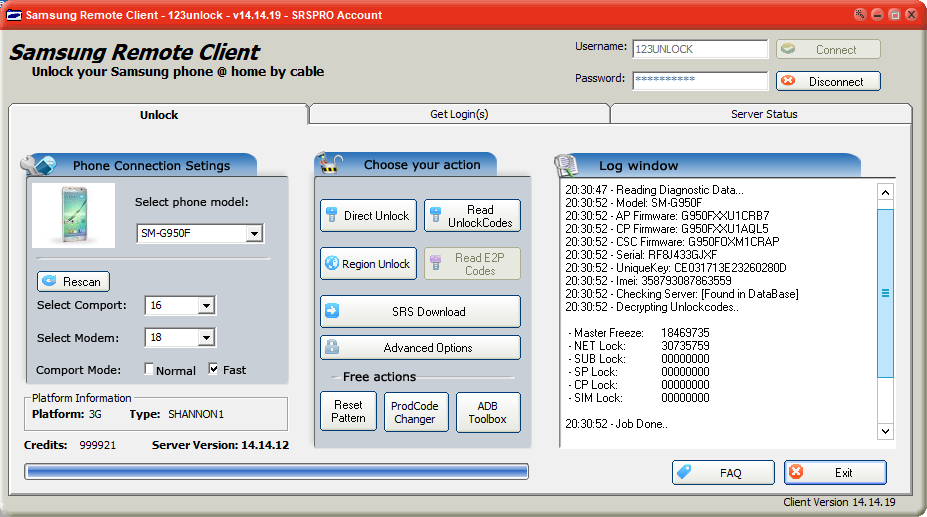Click the FAQ tag icon
This screenshot has height=517, width=927.
click(684, 472)
